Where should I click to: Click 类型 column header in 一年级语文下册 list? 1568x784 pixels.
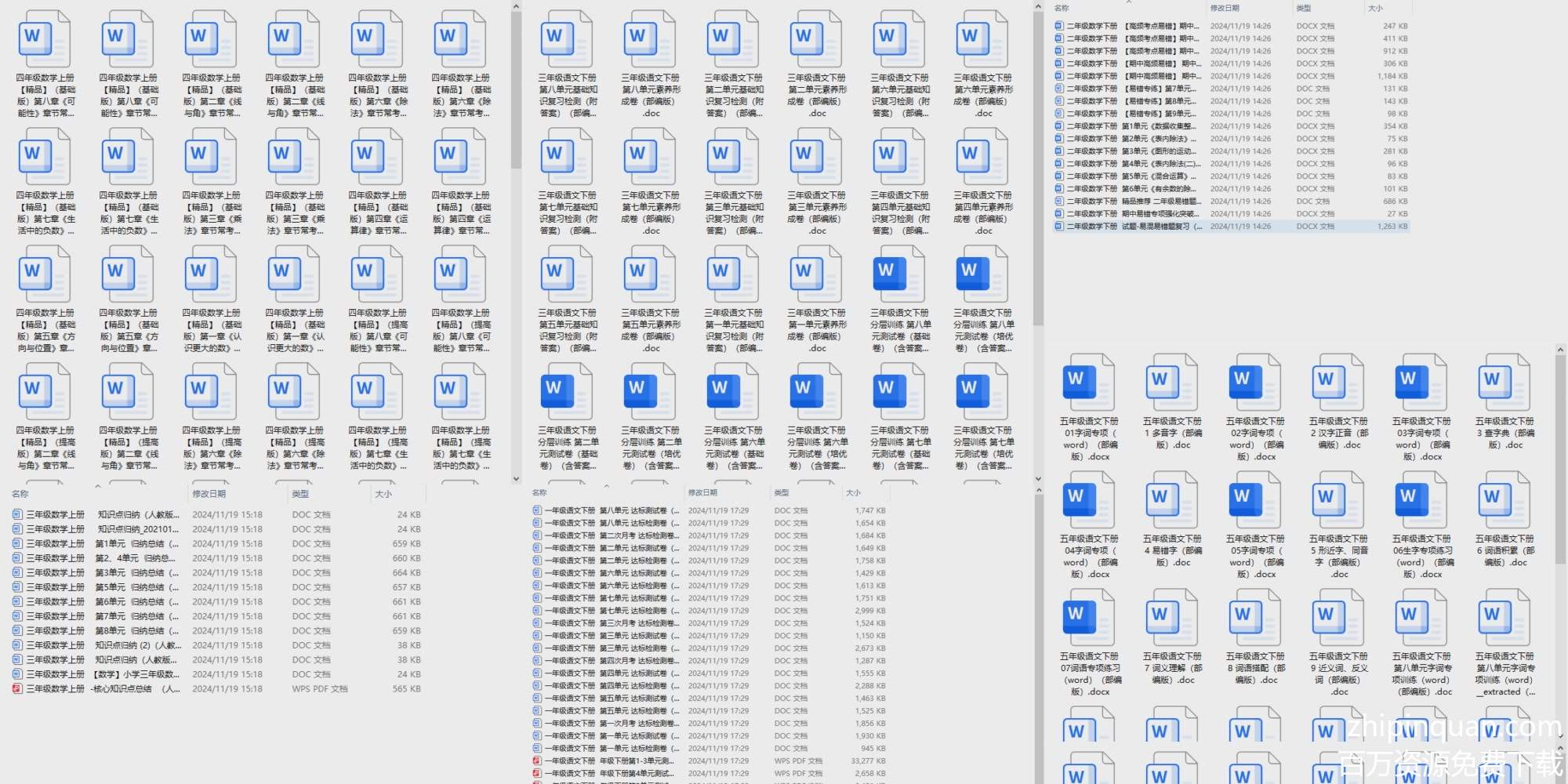(782, 492)
